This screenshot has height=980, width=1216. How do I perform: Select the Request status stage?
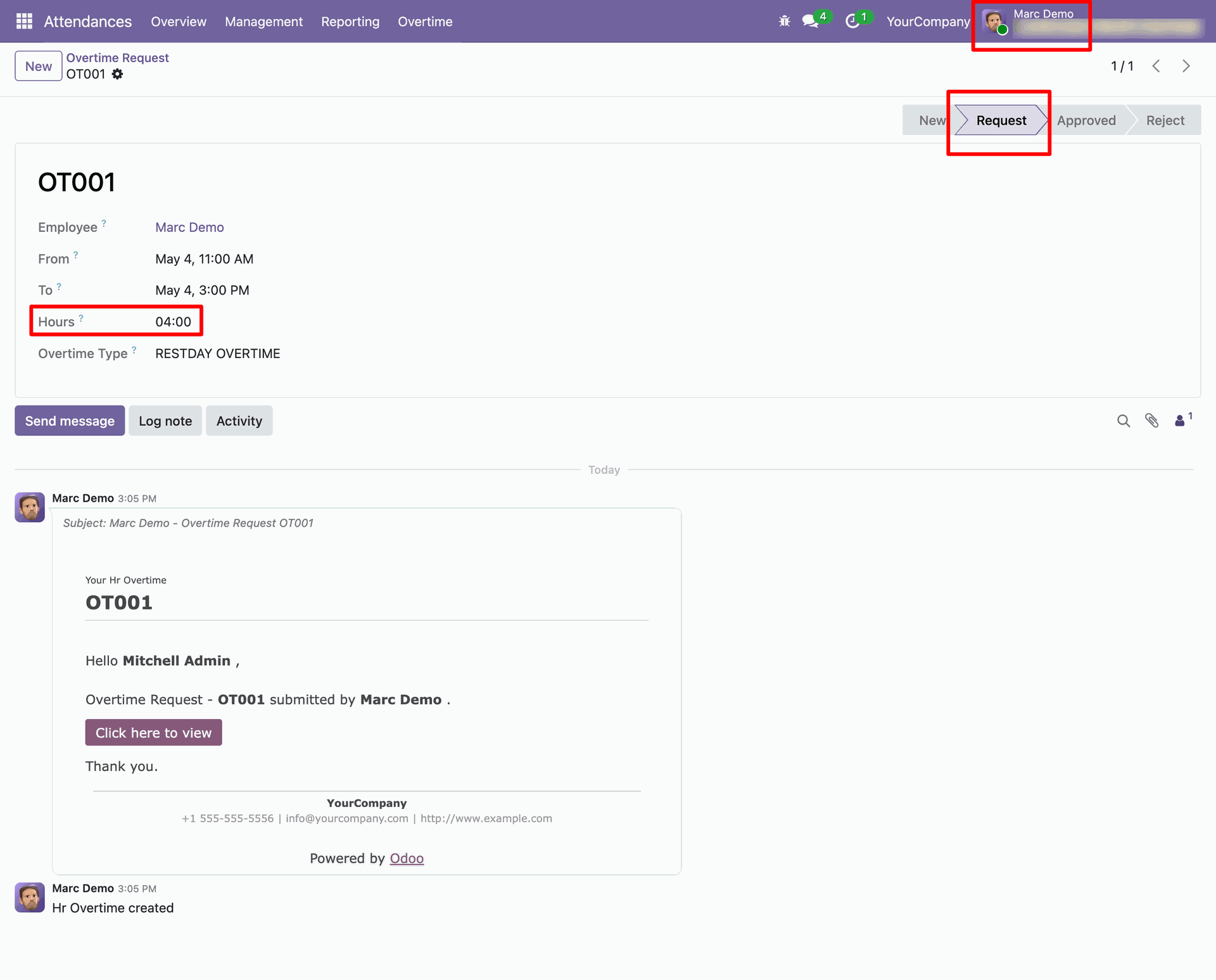pos(1001,120)
